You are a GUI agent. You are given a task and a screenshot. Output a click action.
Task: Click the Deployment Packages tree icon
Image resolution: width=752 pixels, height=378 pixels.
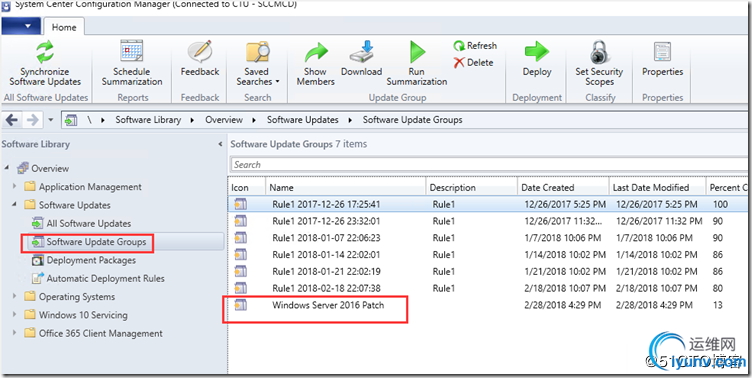point(37,260)
